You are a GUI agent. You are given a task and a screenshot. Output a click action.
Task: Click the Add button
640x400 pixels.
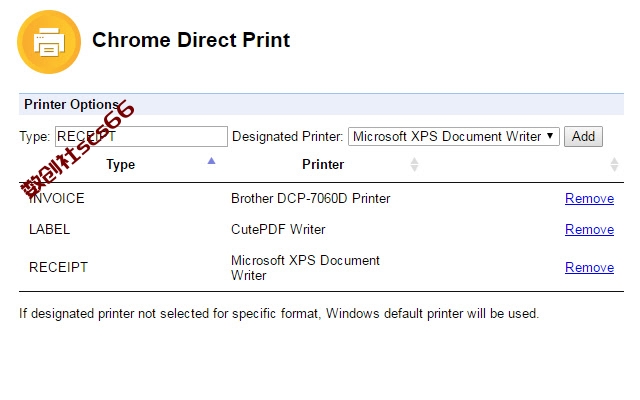[583, 136]
